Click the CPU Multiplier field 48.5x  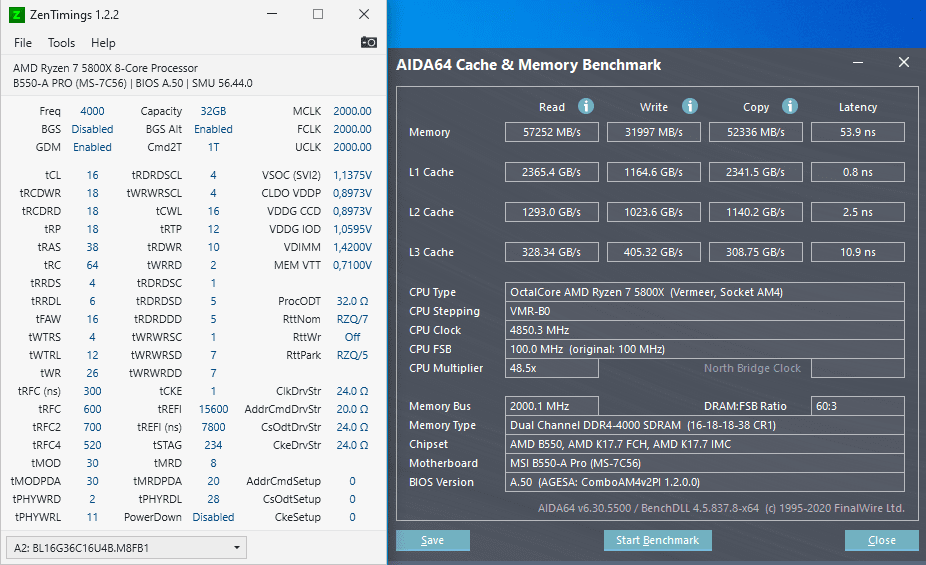tap(552, 368)
